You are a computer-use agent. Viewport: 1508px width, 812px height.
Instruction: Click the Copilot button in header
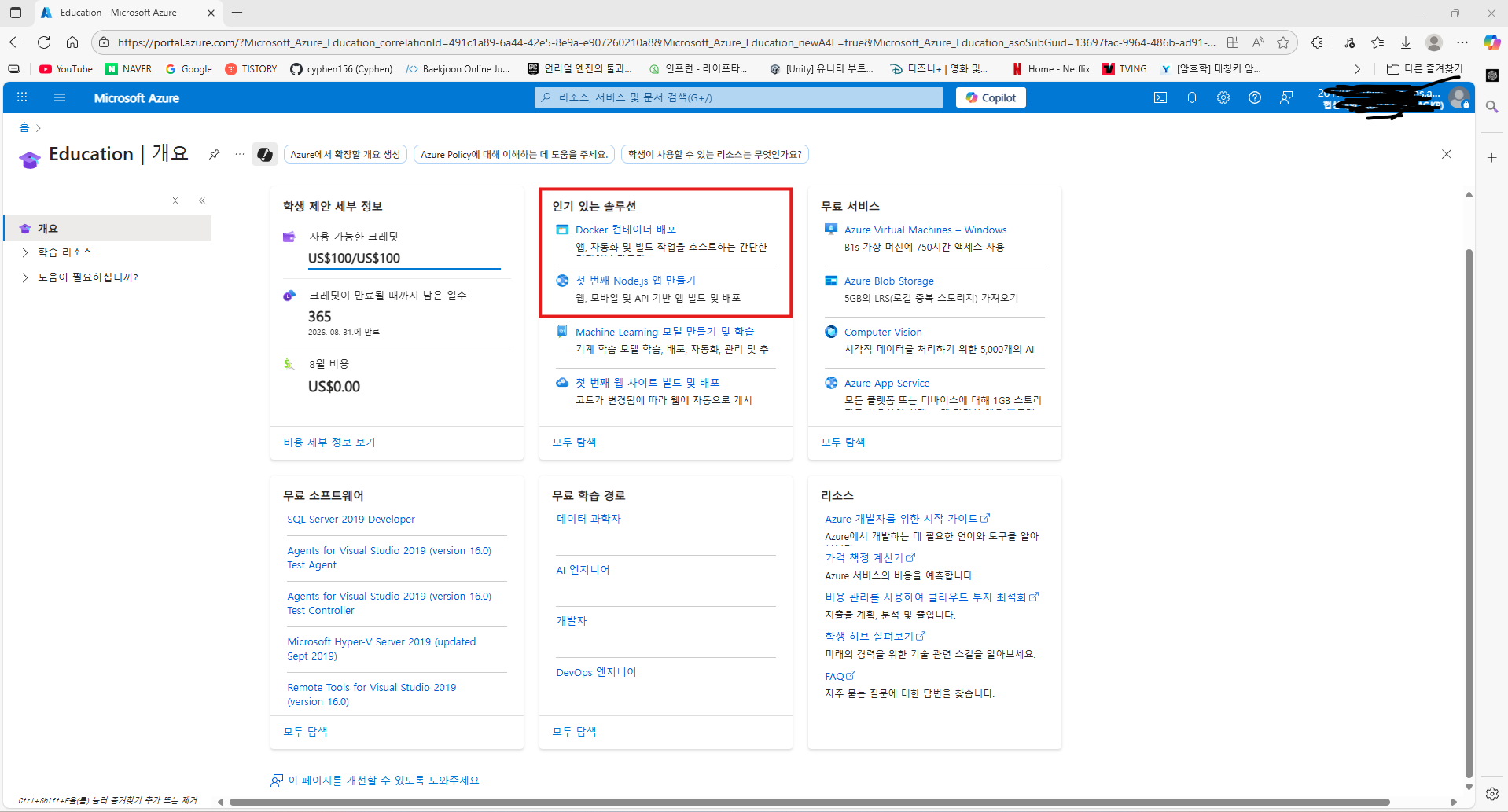pos(991,97)
